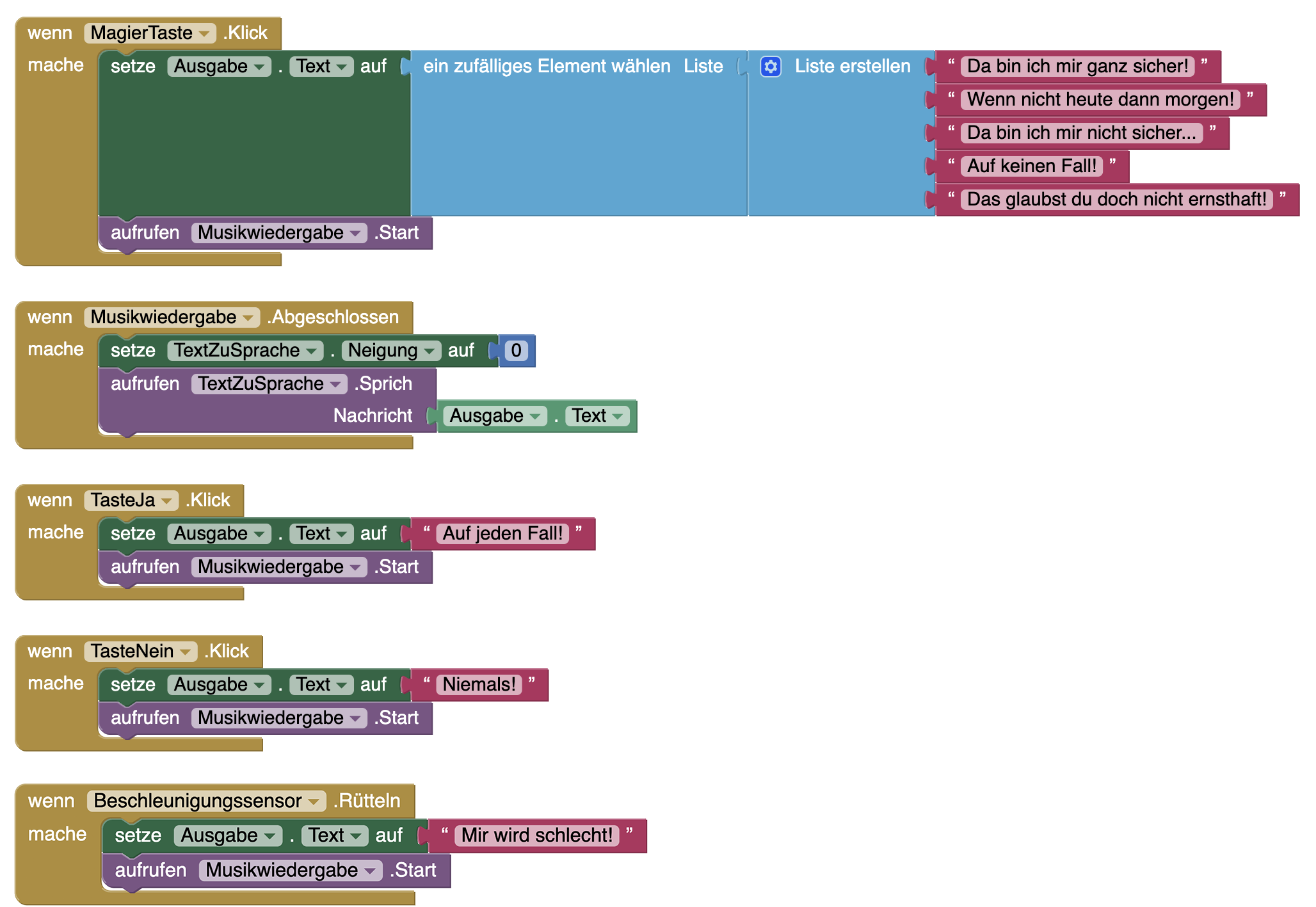Screen dimensions: 1316x907
Task: Edit the text string "Niemals!"
Action: coord(479,685)
